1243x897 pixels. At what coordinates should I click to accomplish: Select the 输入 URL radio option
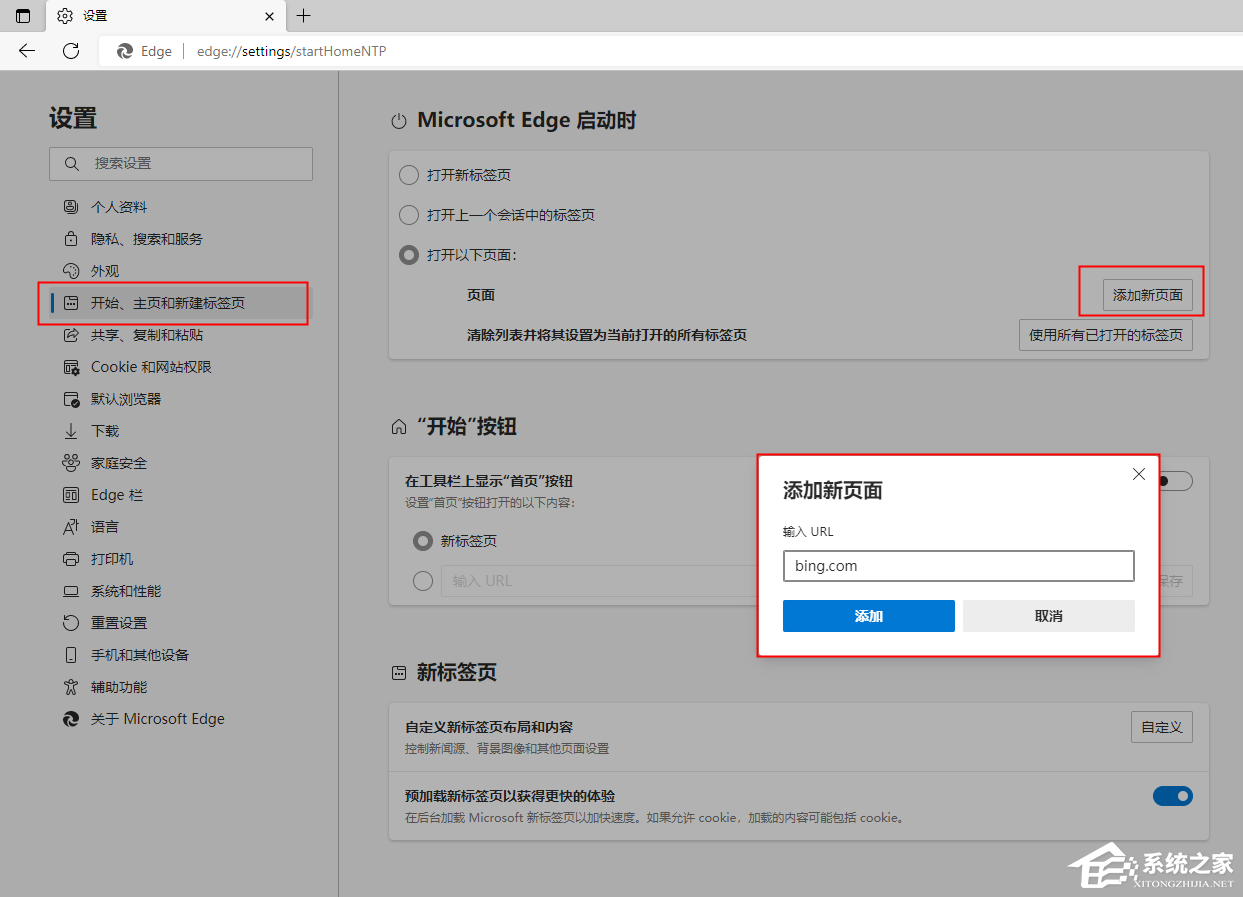click(423, 581)
